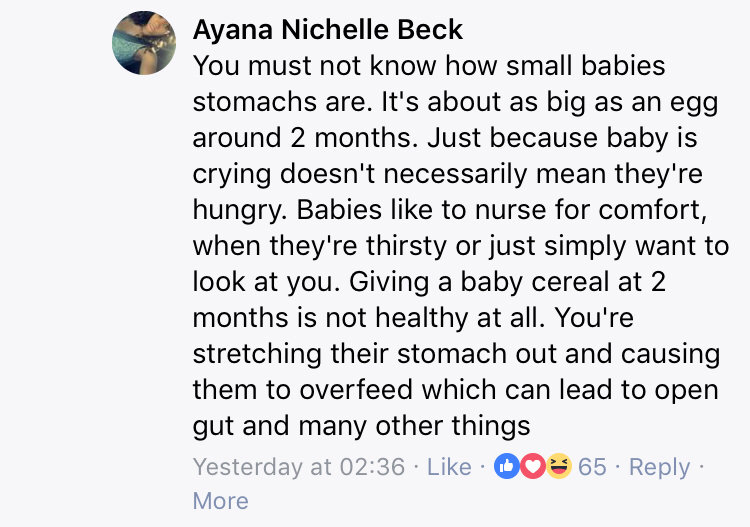Image resolution: width=750 pixels, height=527 pixels.
Task: Click the line starting 'stomachs are. It's about'
Action: (x=455, y=103)
